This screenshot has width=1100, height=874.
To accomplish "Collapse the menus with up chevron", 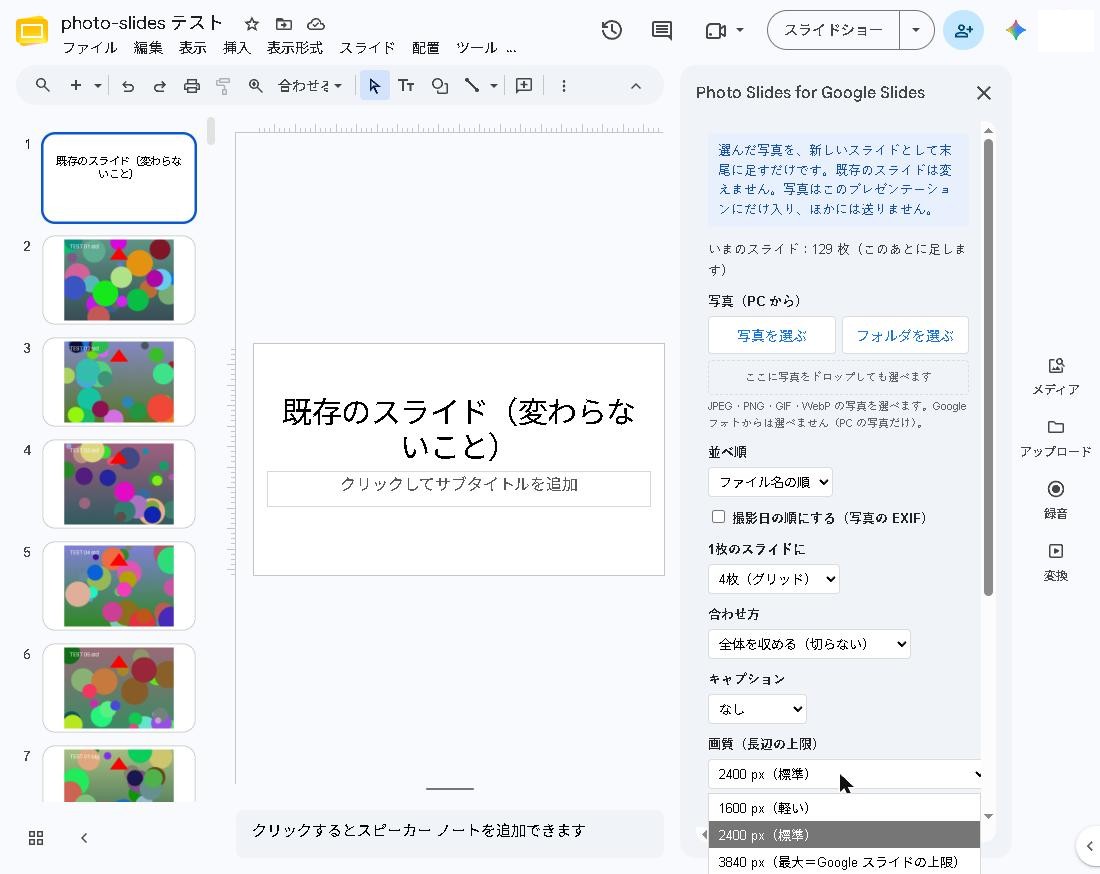I will coord(636,86).
